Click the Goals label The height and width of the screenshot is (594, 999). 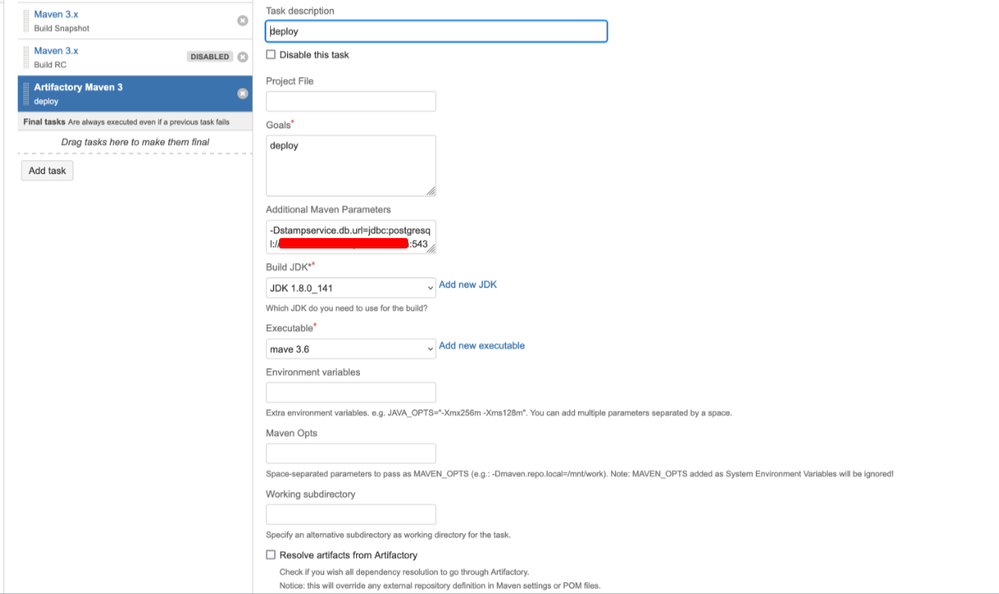pyautogui.click(x=278, y=125)
